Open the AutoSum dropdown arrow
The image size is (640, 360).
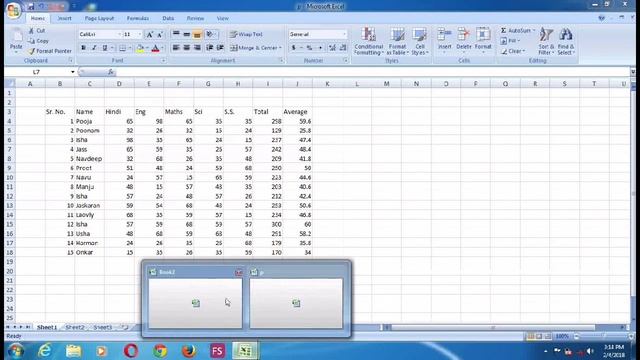533,31
